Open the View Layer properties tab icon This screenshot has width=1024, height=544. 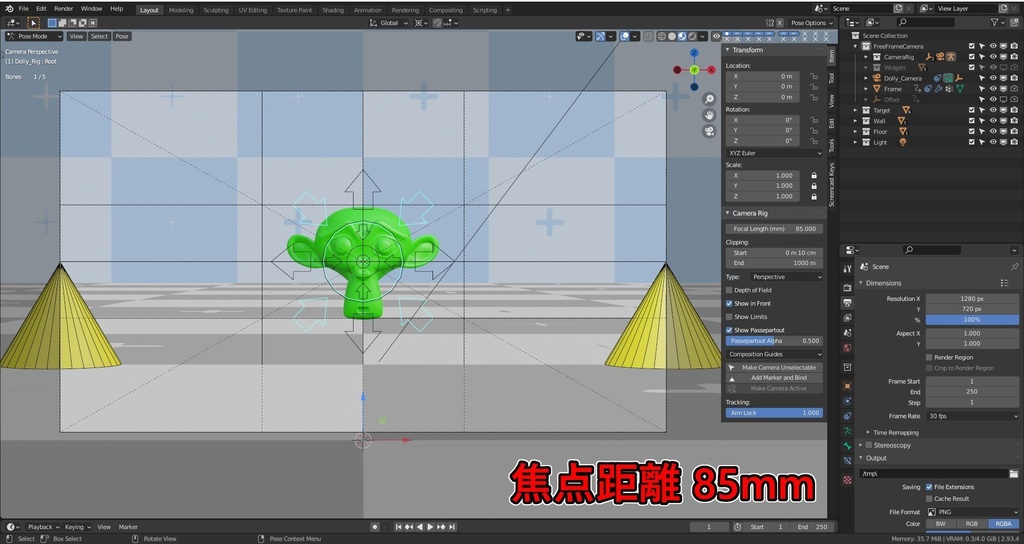coord(847,317)
